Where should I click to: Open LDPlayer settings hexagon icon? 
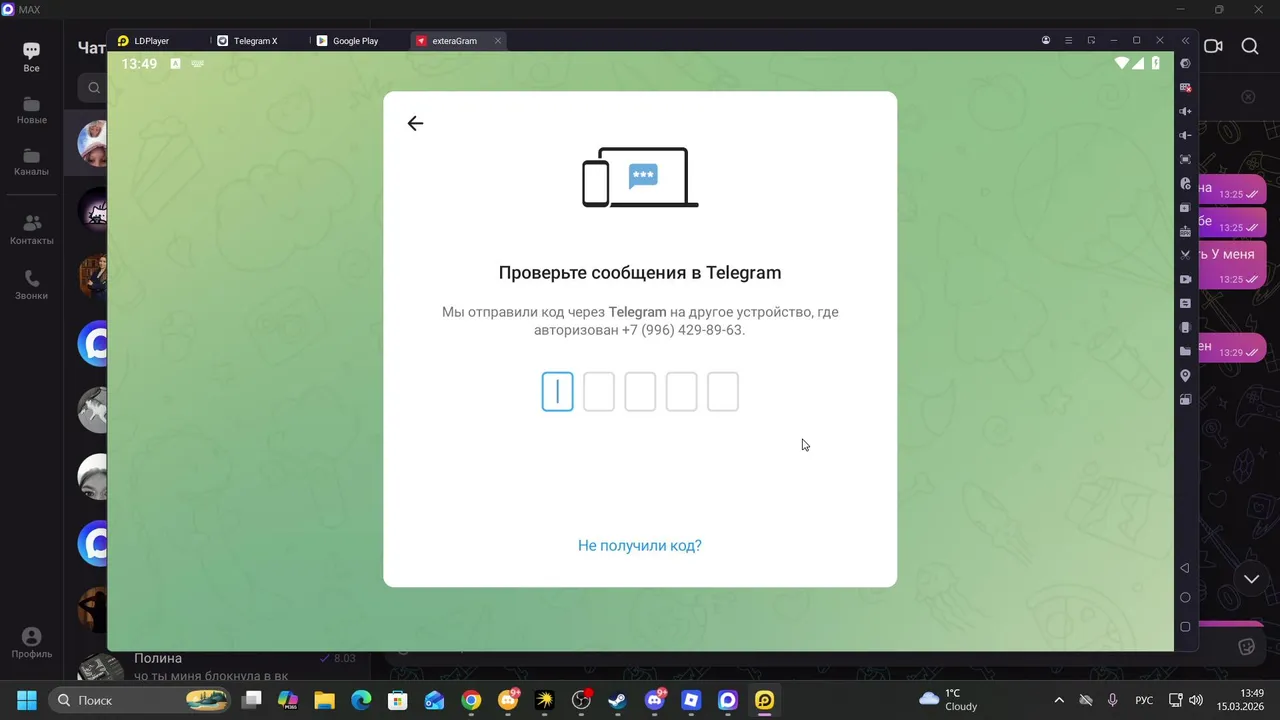(x=1186, y=63)
